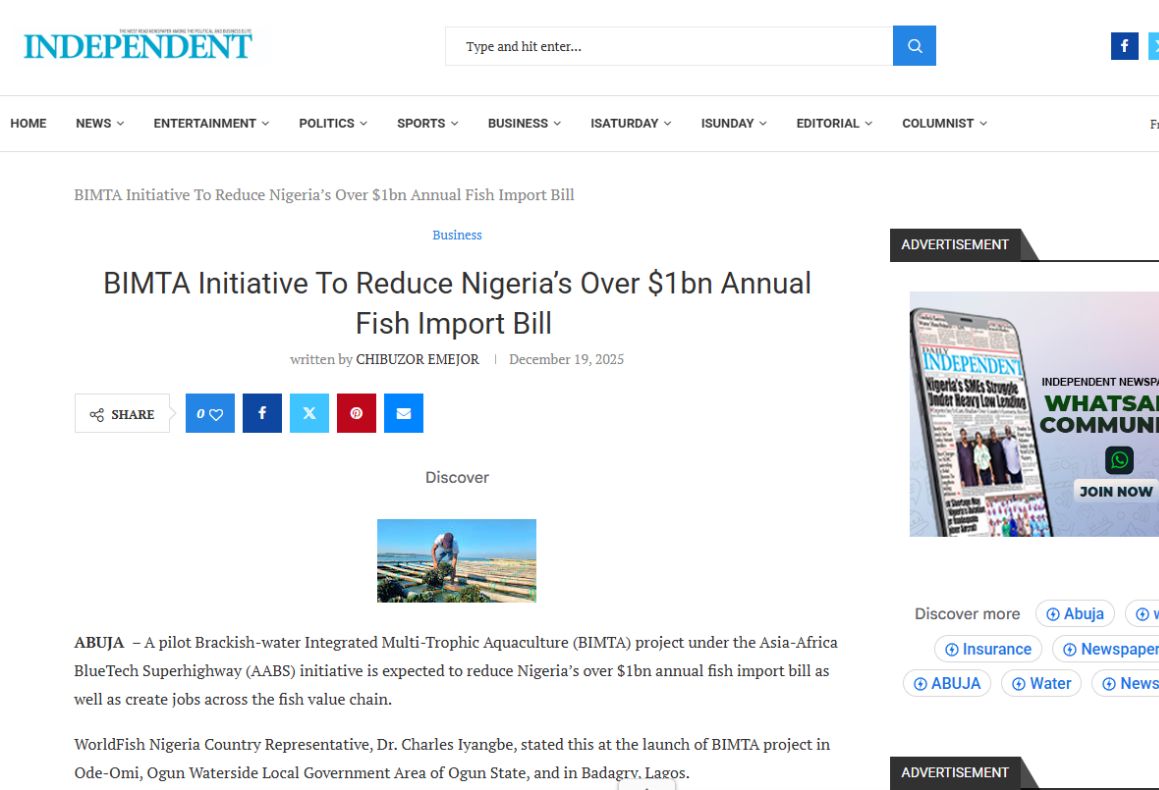The image size is (1159, 790).
Task: Select the Insurance discover tag
Action: point(988,649)
